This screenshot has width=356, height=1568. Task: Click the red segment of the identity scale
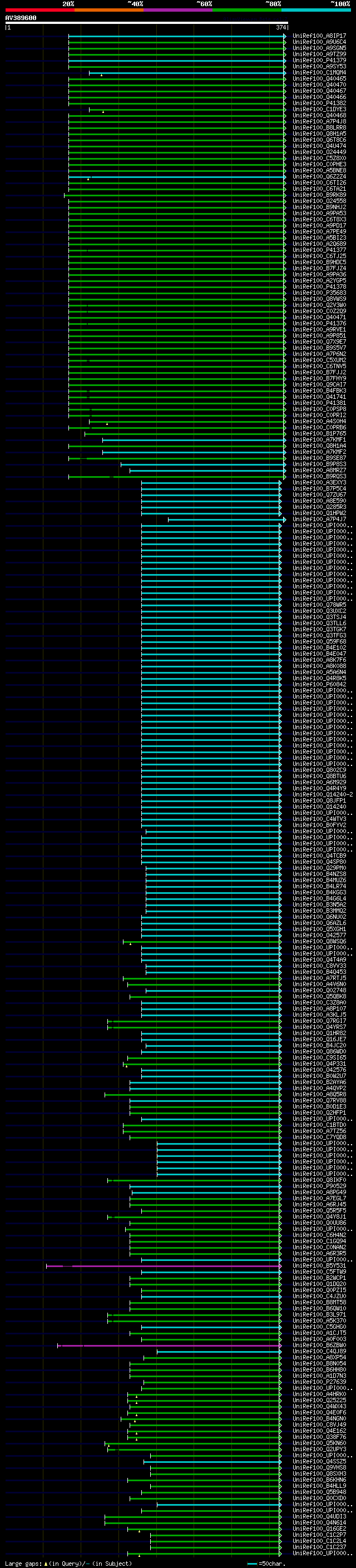point(39,10)
